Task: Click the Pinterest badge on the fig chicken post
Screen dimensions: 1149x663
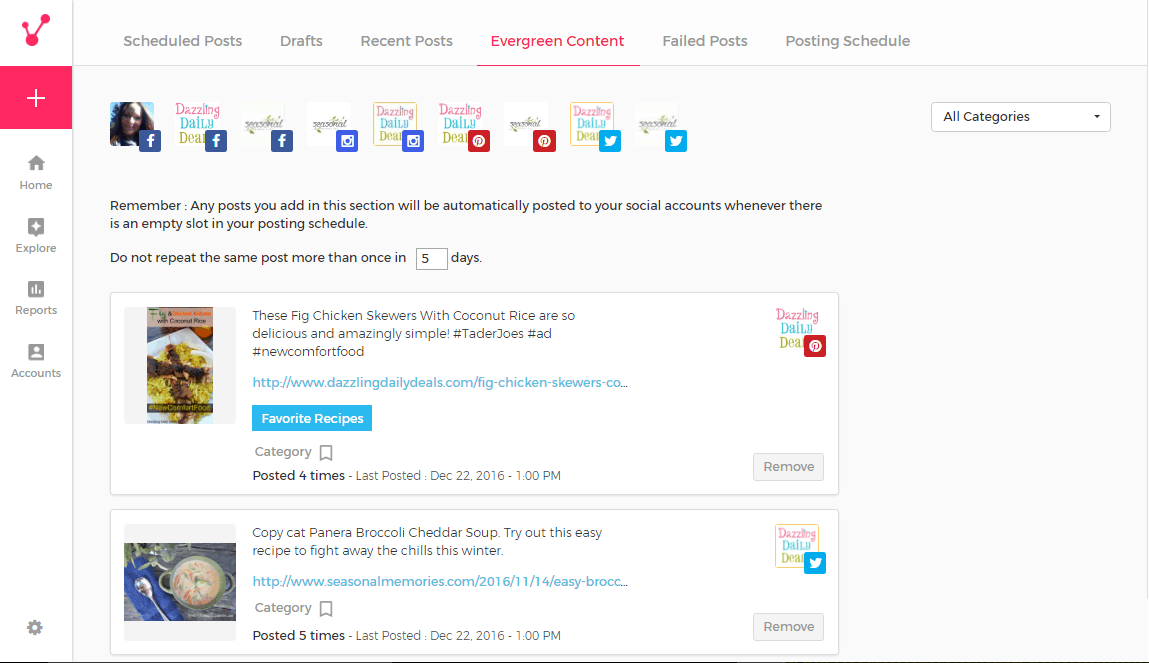Action: 815,346
